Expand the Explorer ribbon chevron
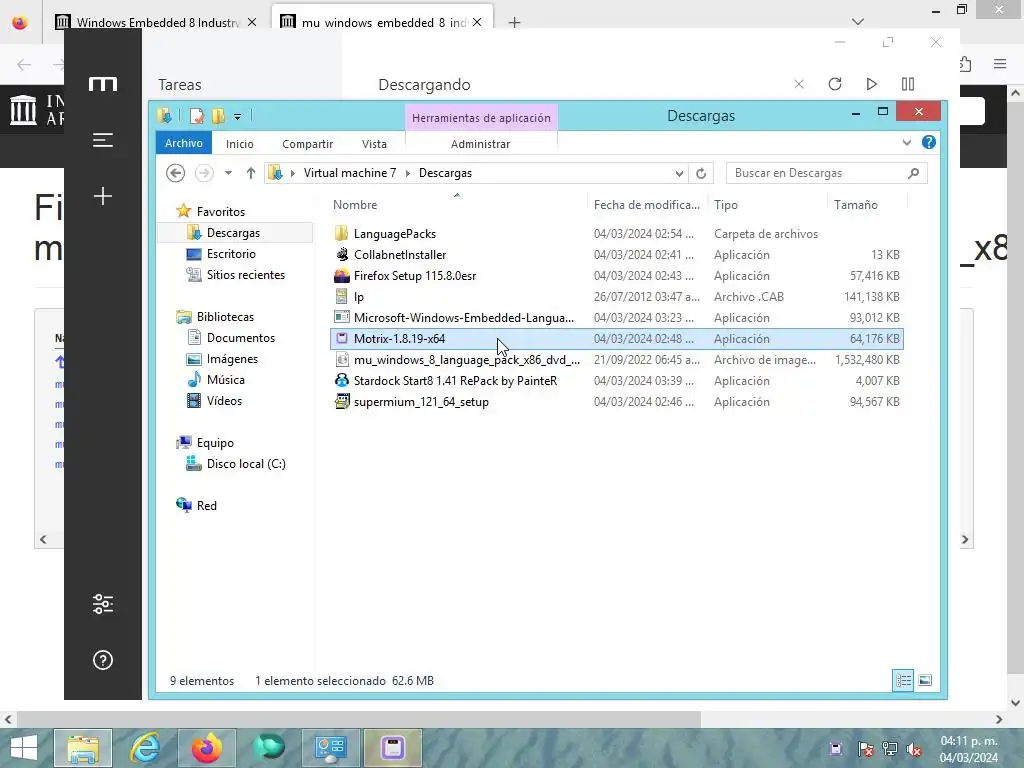1024x768 pixels. coord(906,142)
